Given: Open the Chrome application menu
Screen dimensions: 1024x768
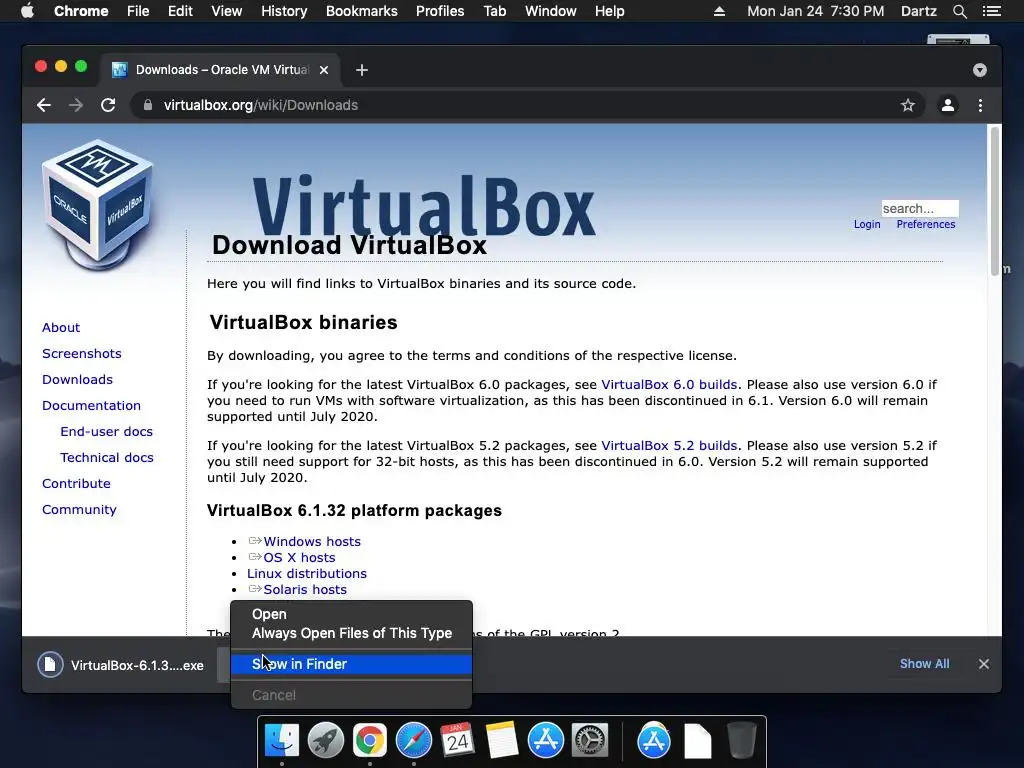Looking at the screenshot, I should click(81, 11).
